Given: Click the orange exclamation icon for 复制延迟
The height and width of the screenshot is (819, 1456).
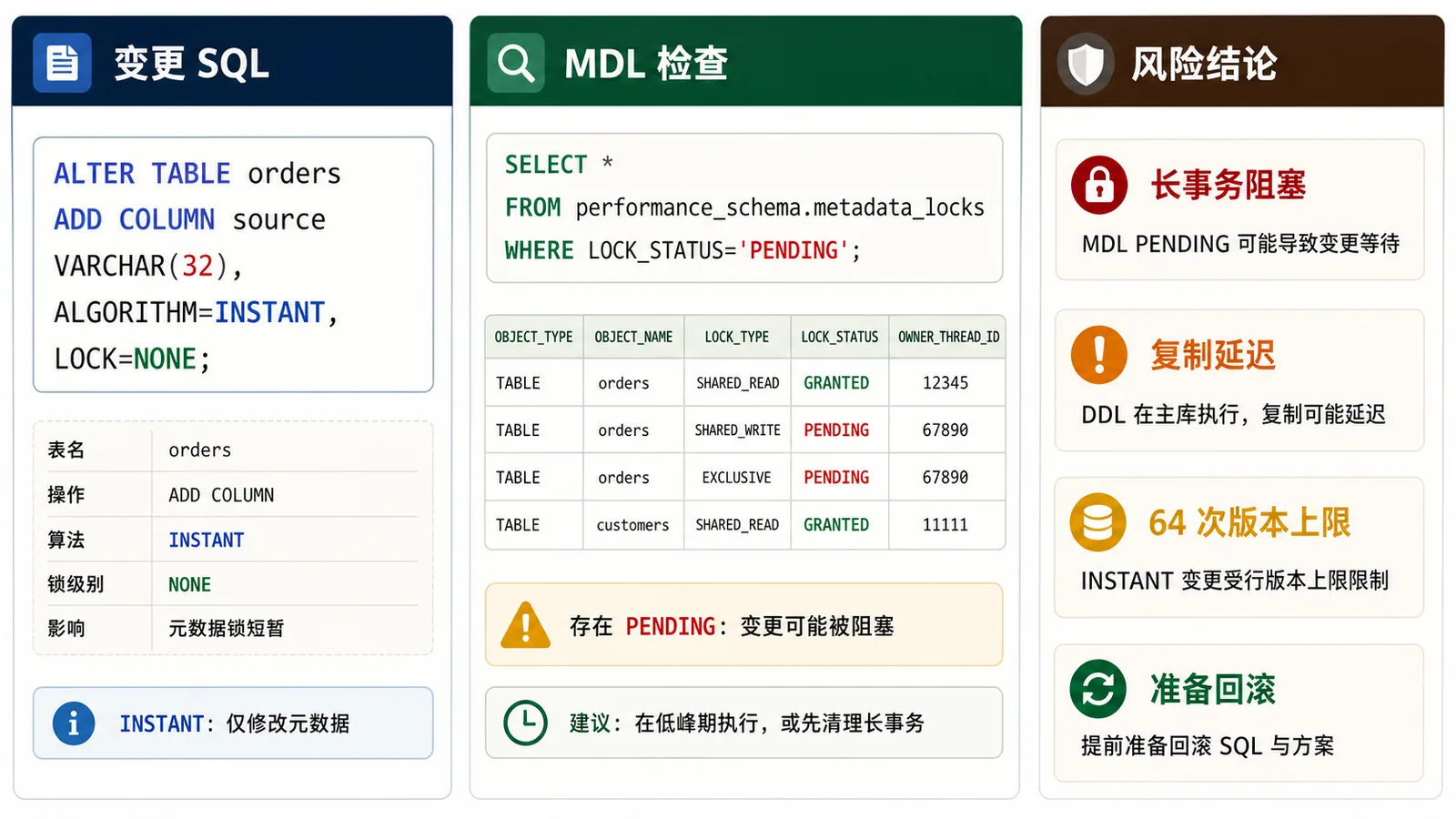Looking at the screenshot, I should (1099, 355).
